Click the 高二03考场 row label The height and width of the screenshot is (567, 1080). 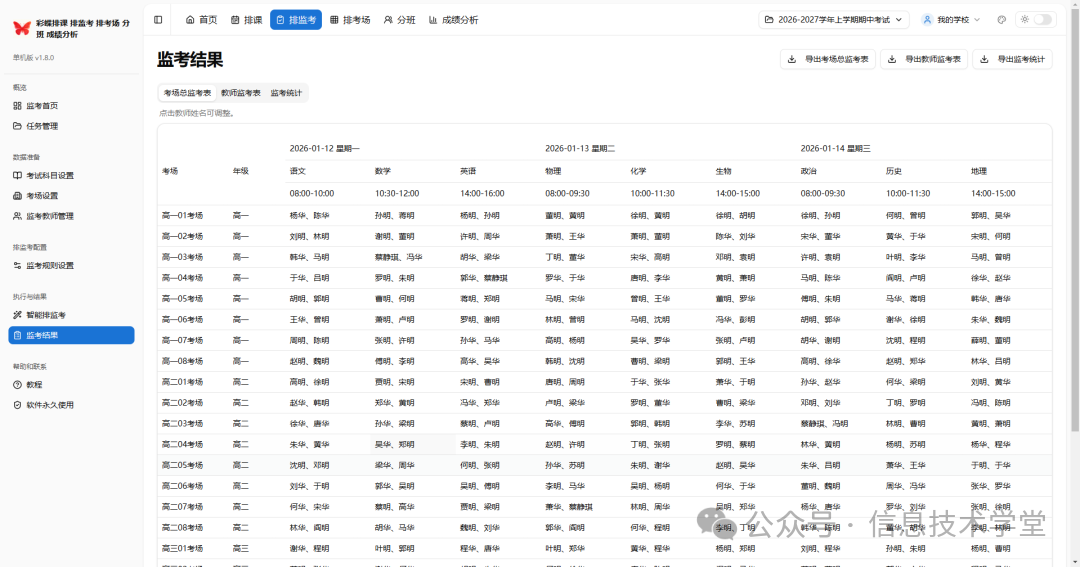point(183,424)
